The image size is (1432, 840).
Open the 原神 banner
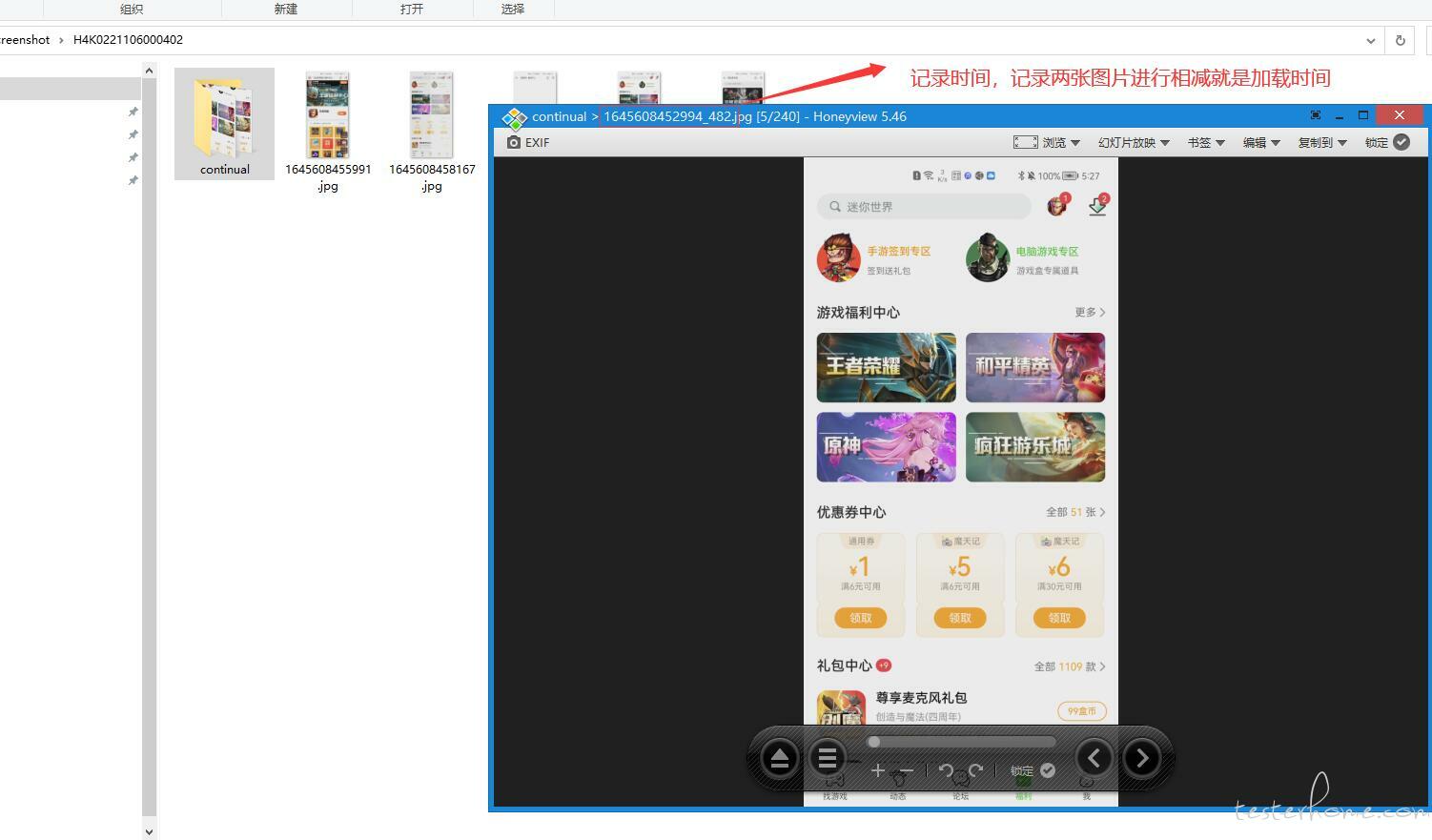887,447
